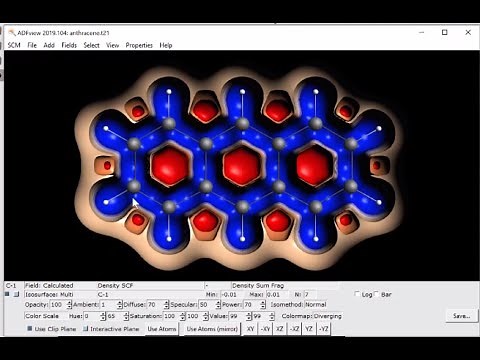
Task: Disable the Use Clip Plane checkbox
Action: click(30, 329)
